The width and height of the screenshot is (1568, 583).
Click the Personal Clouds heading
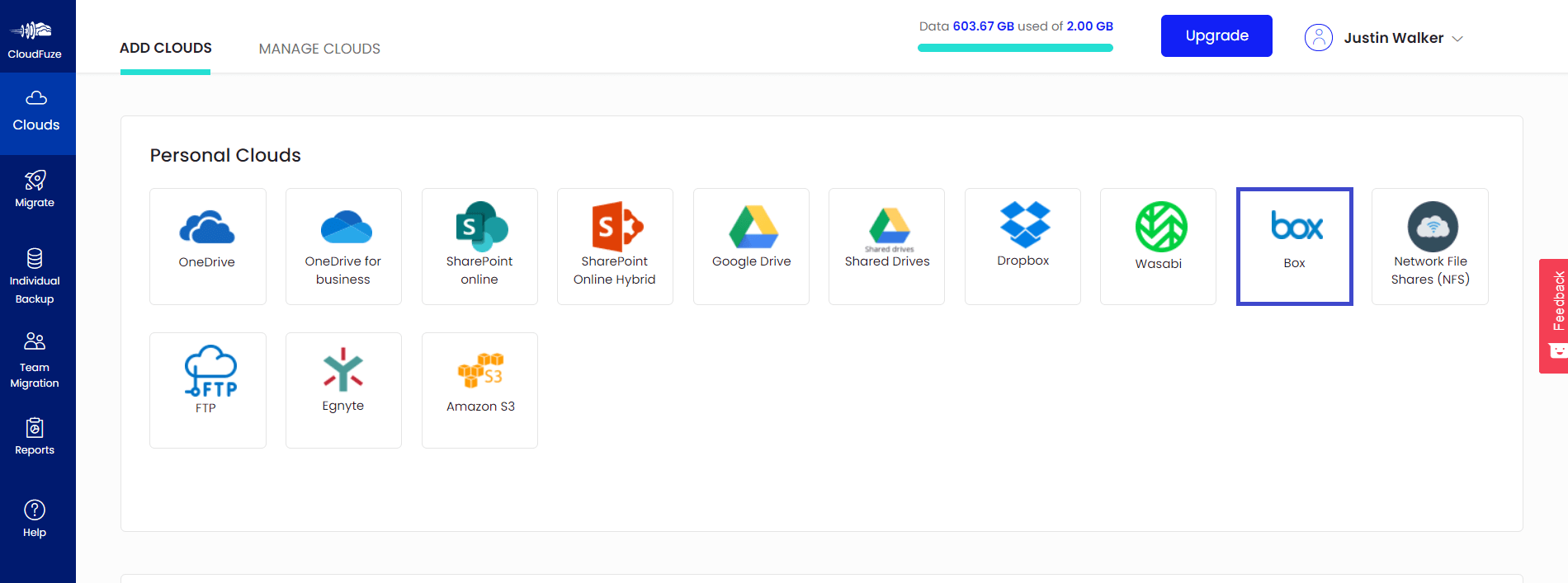(225, 155)
